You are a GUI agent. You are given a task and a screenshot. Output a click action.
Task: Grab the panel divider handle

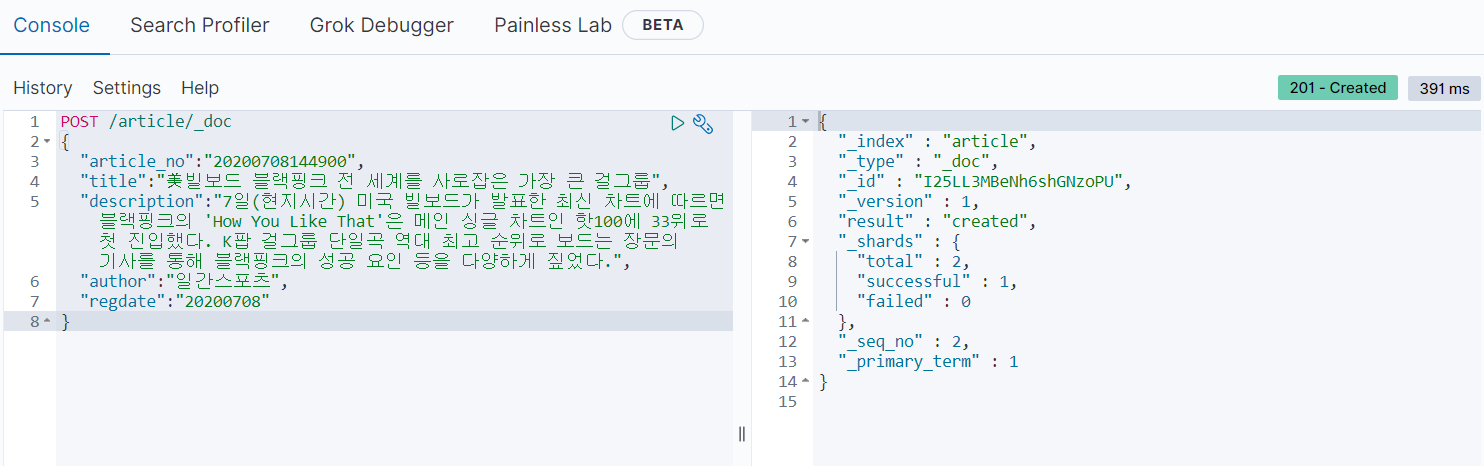[x=742, y=433]
